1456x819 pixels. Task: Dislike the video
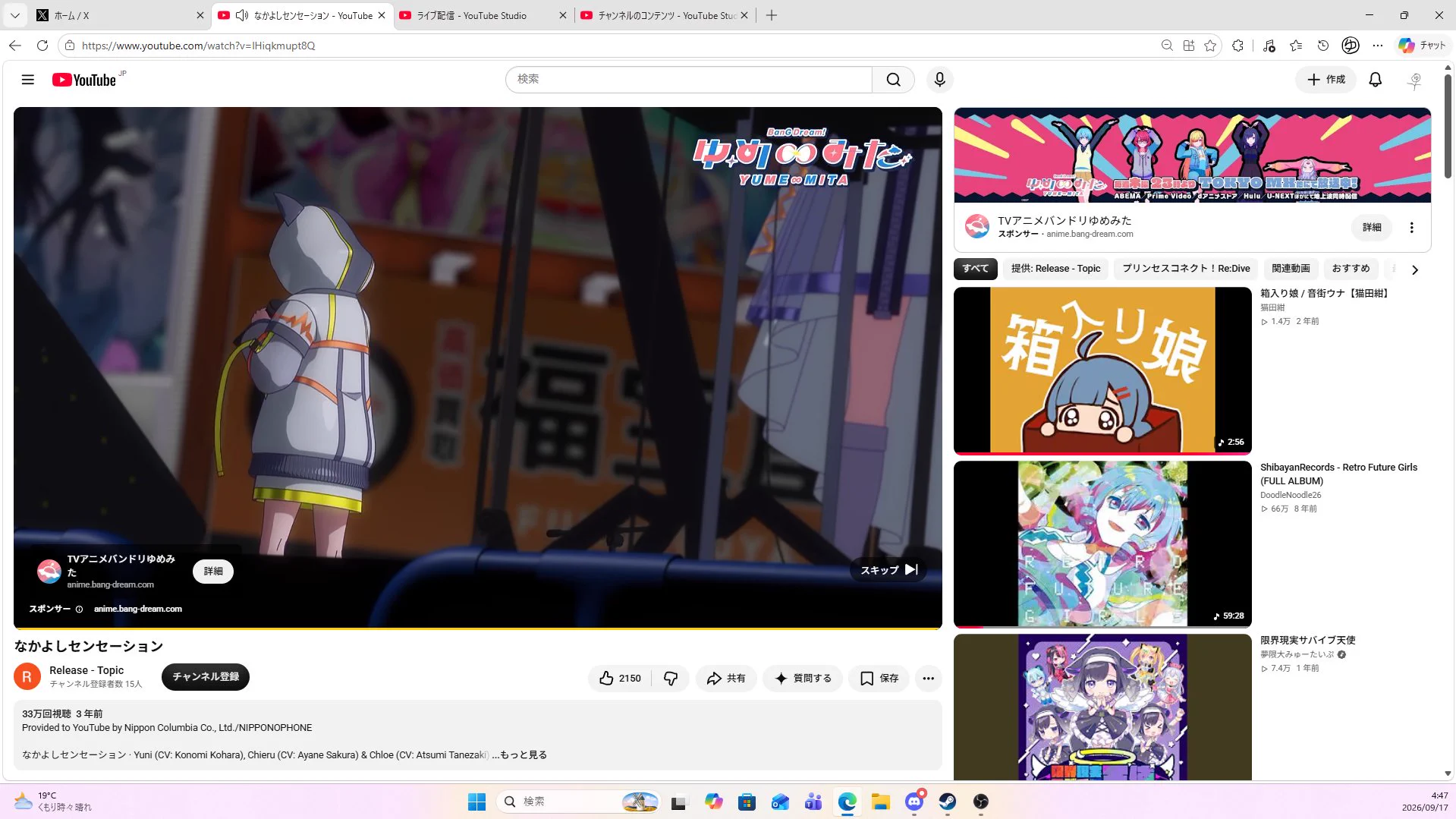671,679
